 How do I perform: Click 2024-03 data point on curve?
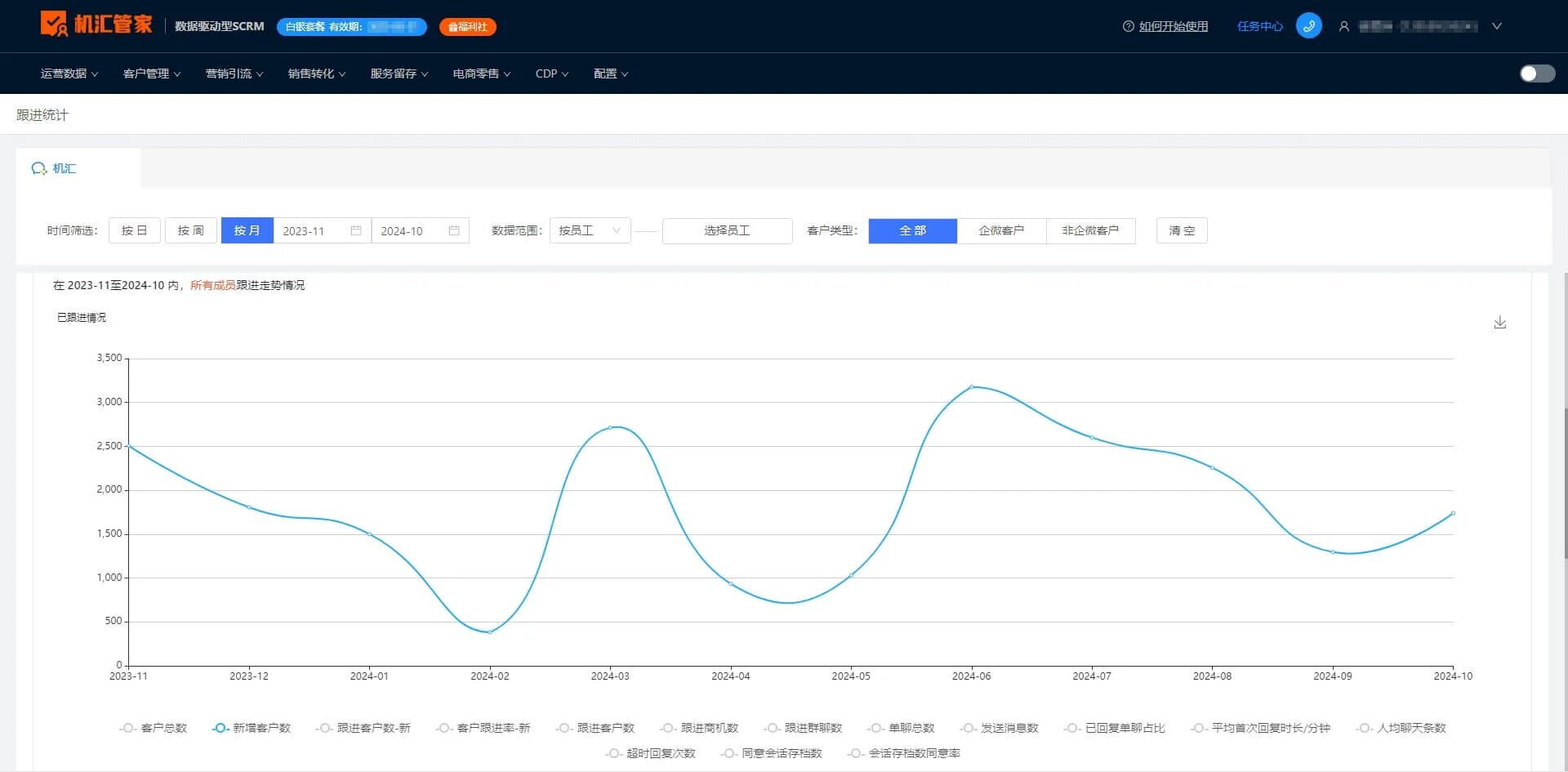pos(610,427)
